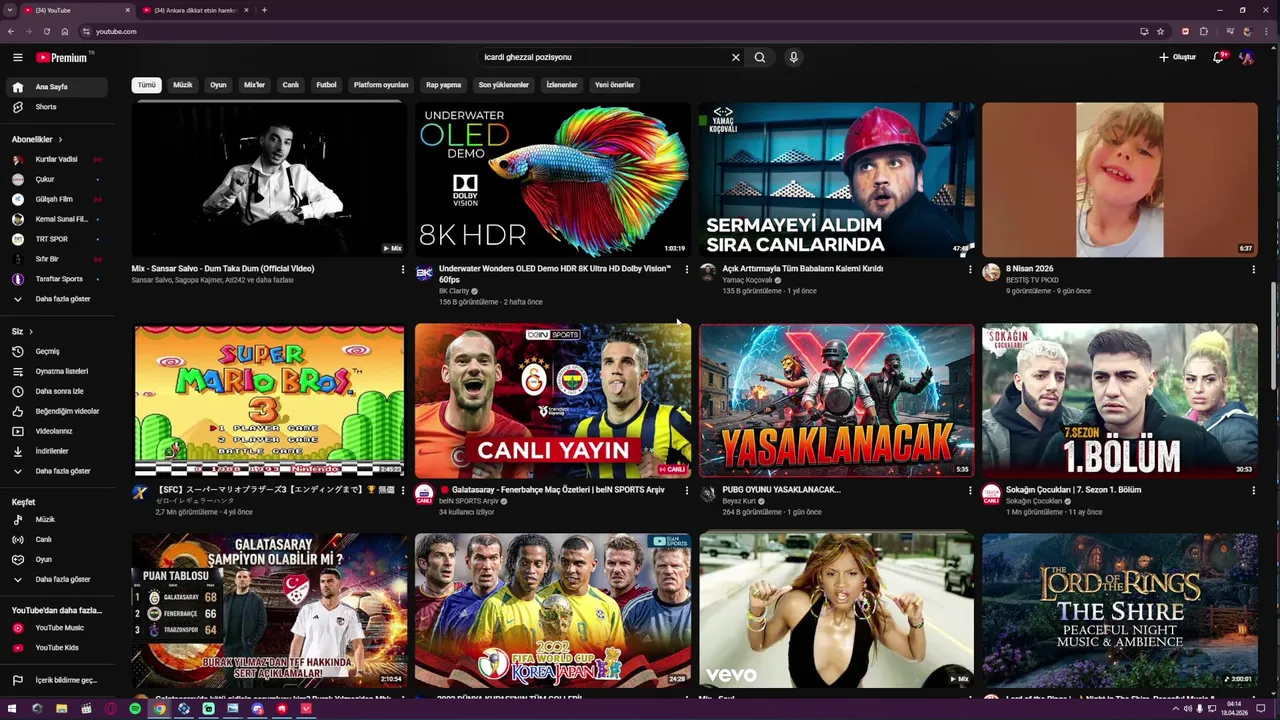Bookmark page with star icon
This screenshot has width=1280, height=720.
point(1160,31)
